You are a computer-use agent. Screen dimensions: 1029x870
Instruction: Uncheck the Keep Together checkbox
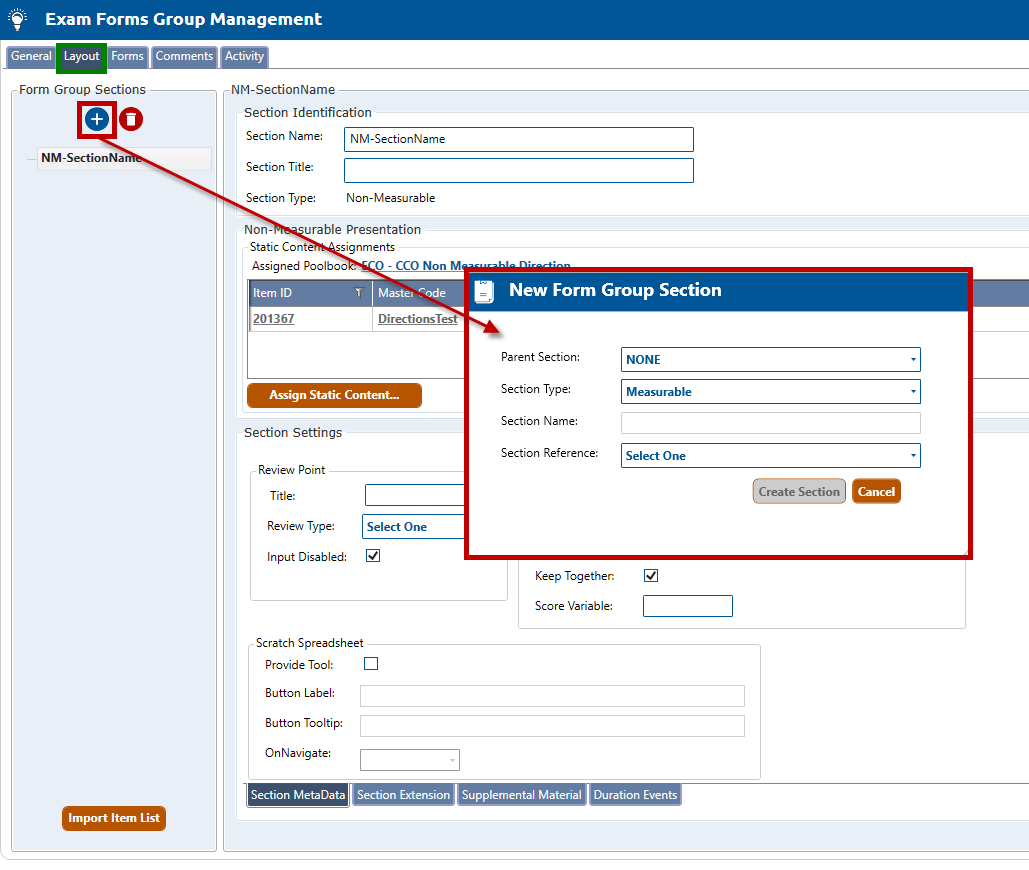click(650, 575)
